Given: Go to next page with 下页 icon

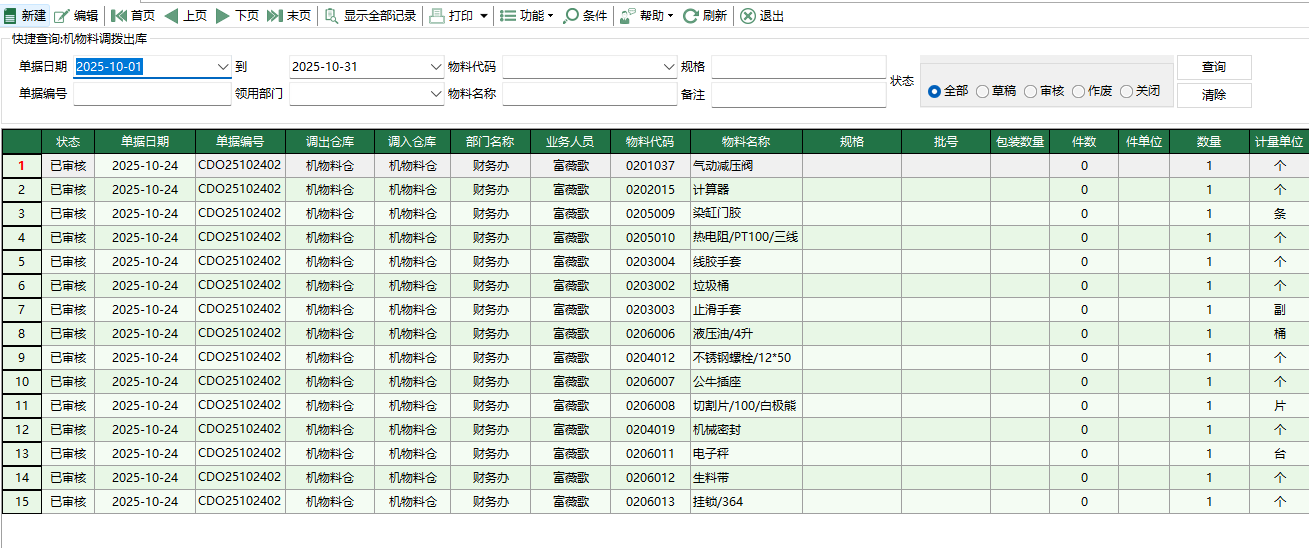Looking at the screenshot, I should pyautogui.click(x=223, y=16).
